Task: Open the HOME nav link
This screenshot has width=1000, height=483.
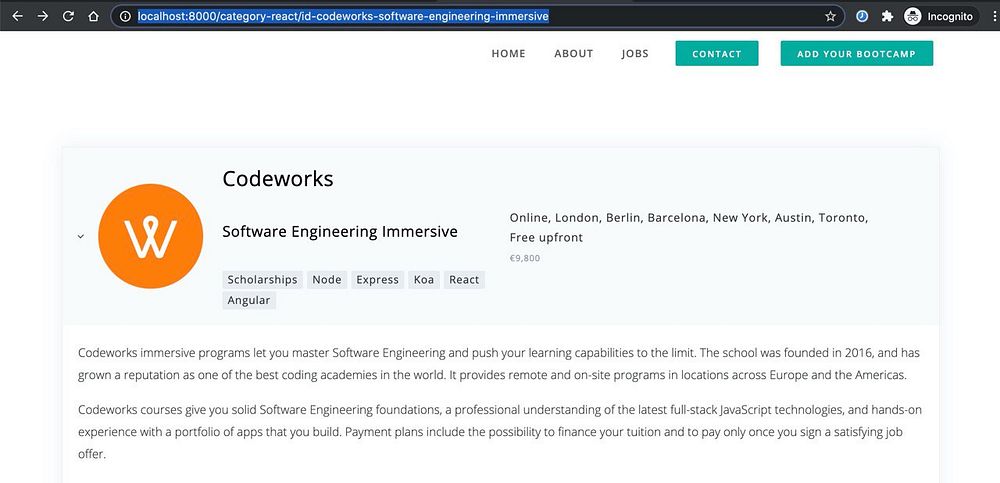Action: tap(508, 54)
